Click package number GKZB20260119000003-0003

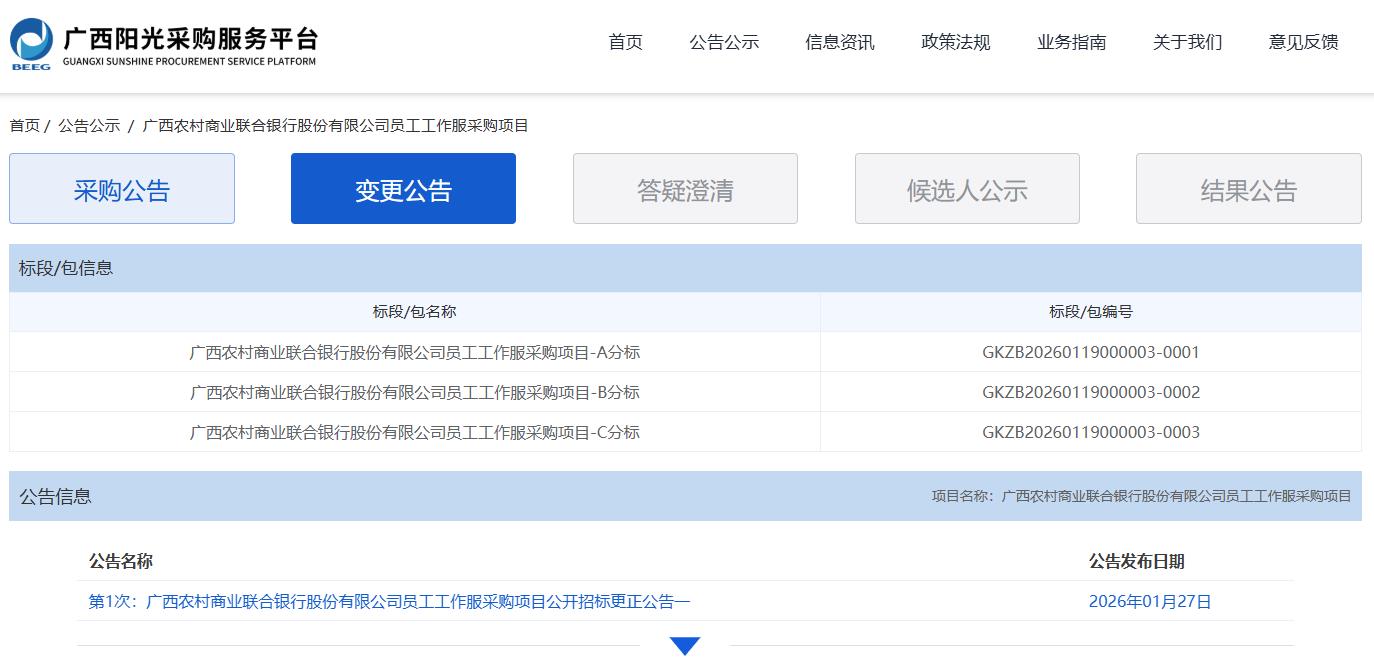1091,432
